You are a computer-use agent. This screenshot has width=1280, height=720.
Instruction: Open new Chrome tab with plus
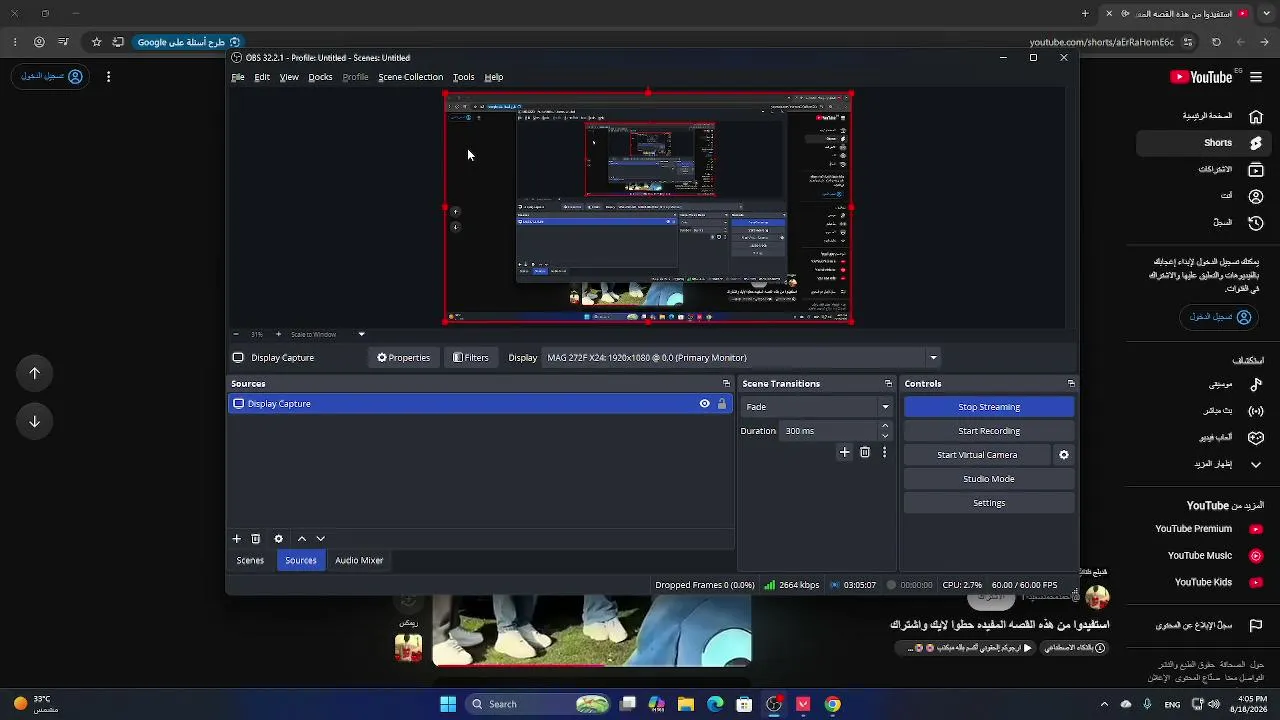click(1085, 13)
